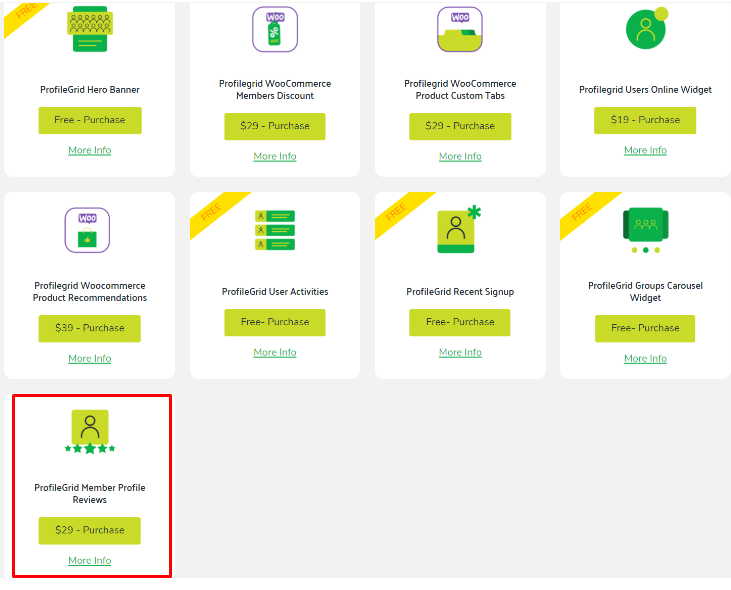Purchase Member Profile Reviews for $29

[x=90, y=530]
